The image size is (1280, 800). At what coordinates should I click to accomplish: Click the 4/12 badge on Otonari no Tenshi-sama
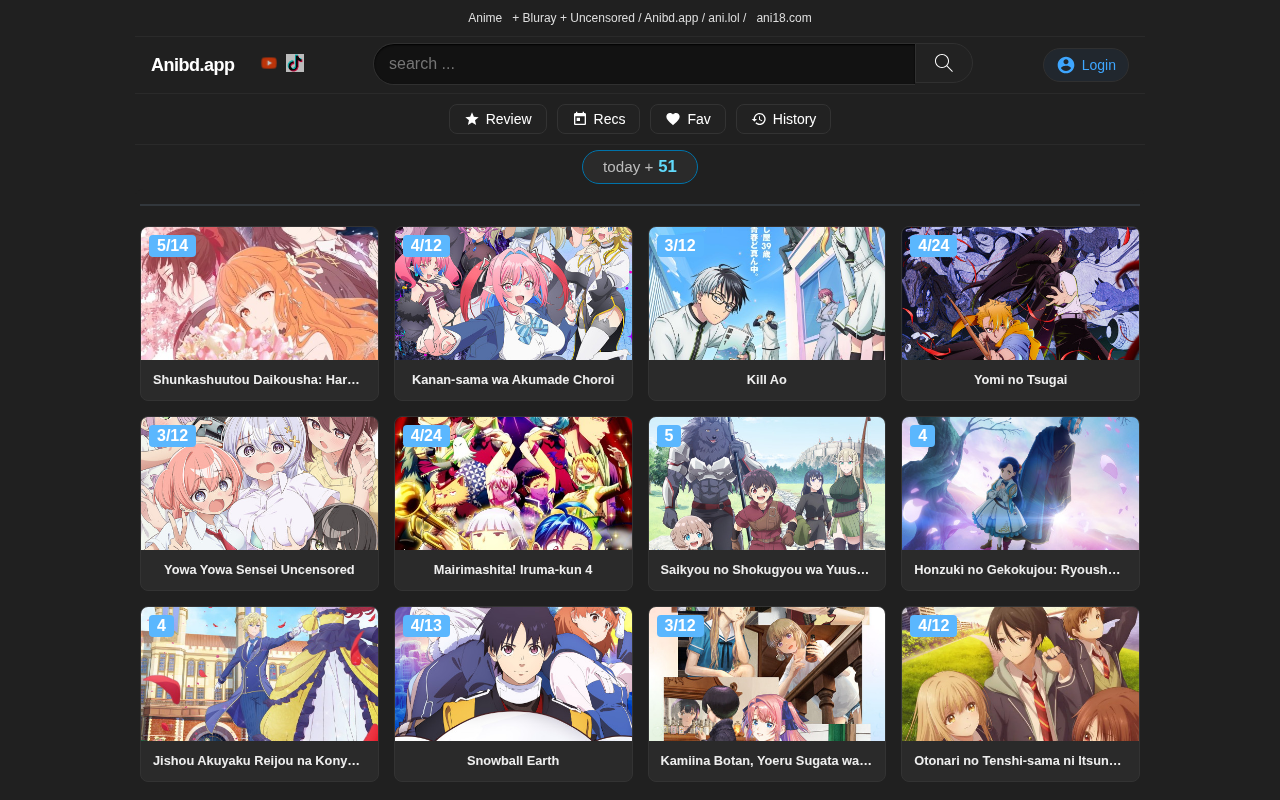pos(933,626)
